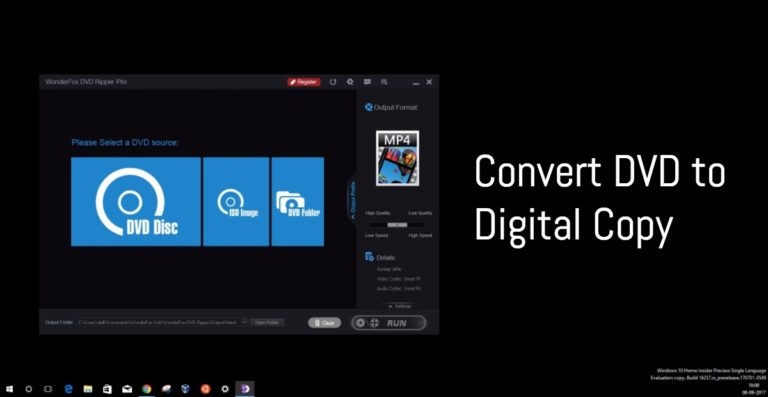Screen dimensions: 768x397
Task: Click the Clear button
Action: (x=324, y=323)
